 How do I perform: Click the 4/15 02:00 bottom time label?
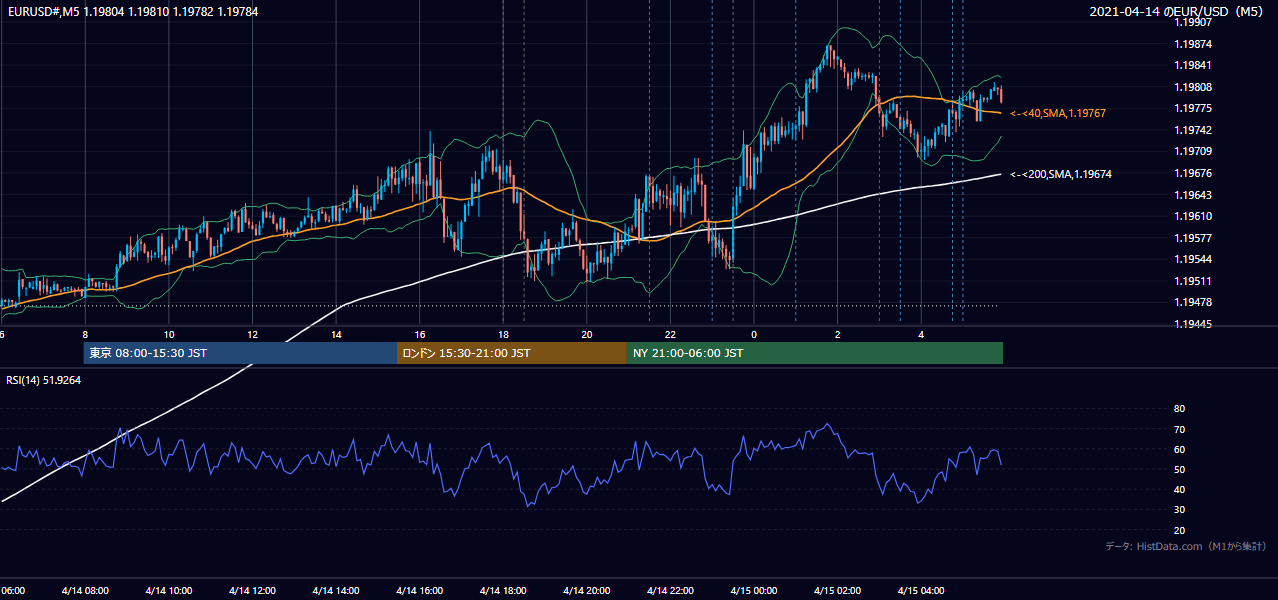(x=837, y=591)
